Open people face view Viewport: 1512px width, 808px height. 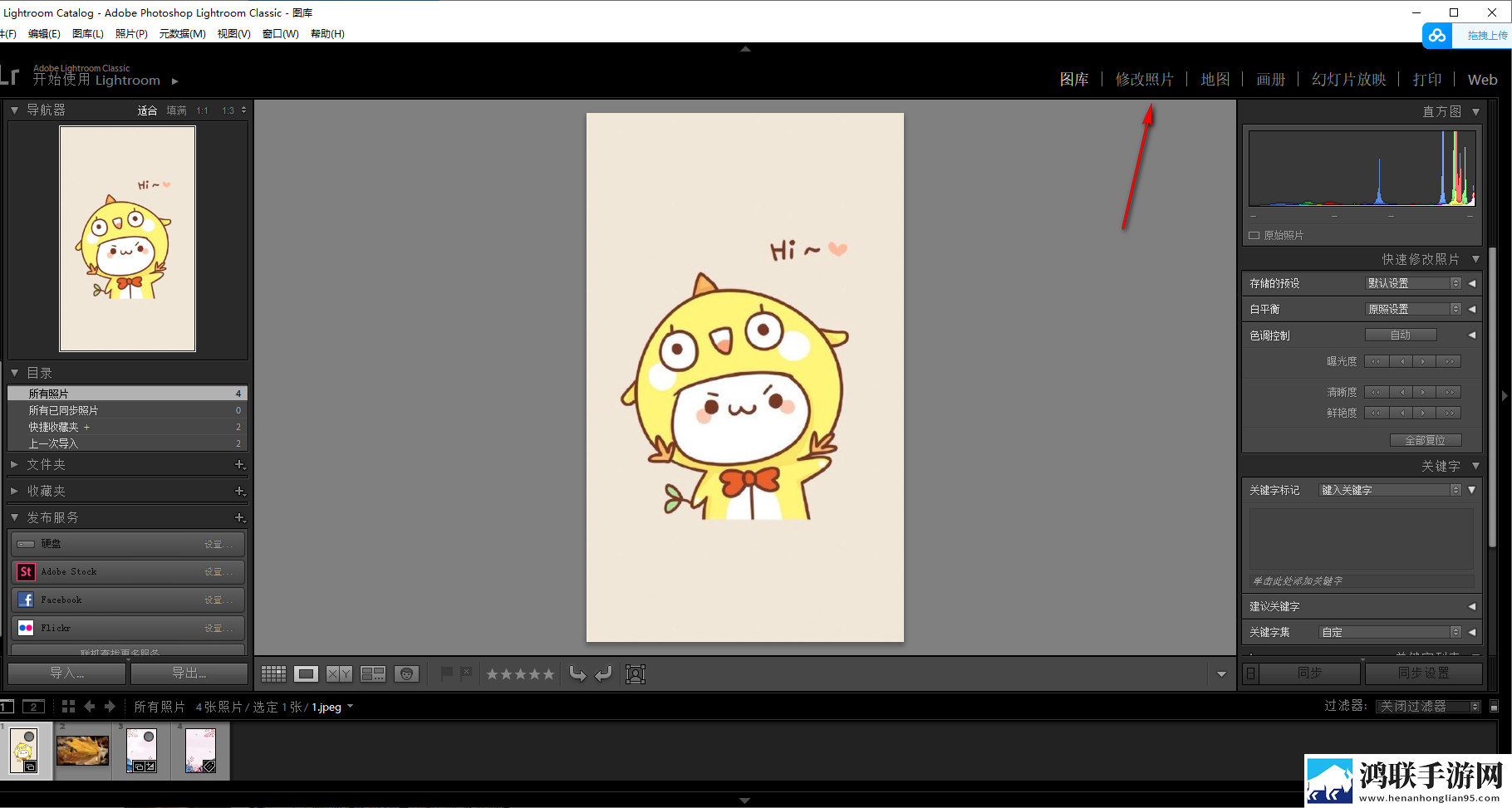point(406,674)
